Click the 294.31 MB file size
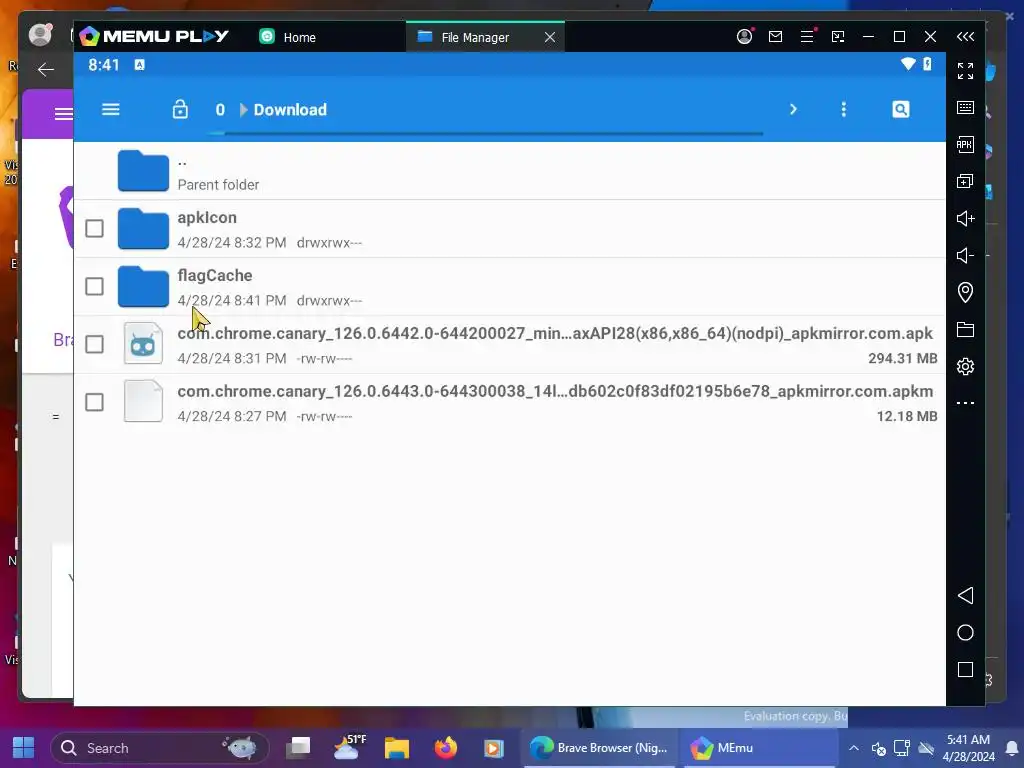 coord(903,359)
